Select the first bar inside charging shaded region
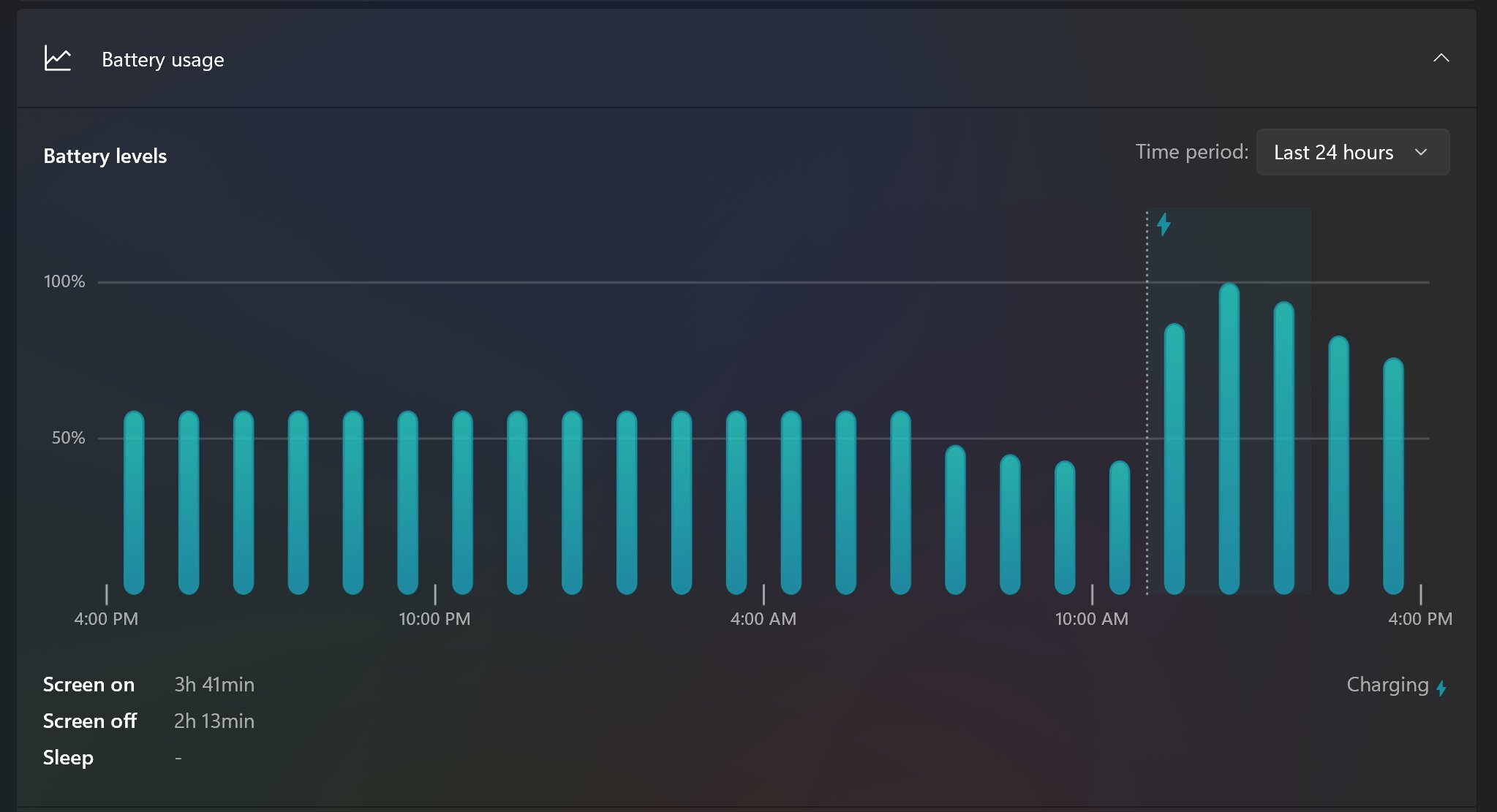This screenshot has width=1497, height=812. (1174, 458)
